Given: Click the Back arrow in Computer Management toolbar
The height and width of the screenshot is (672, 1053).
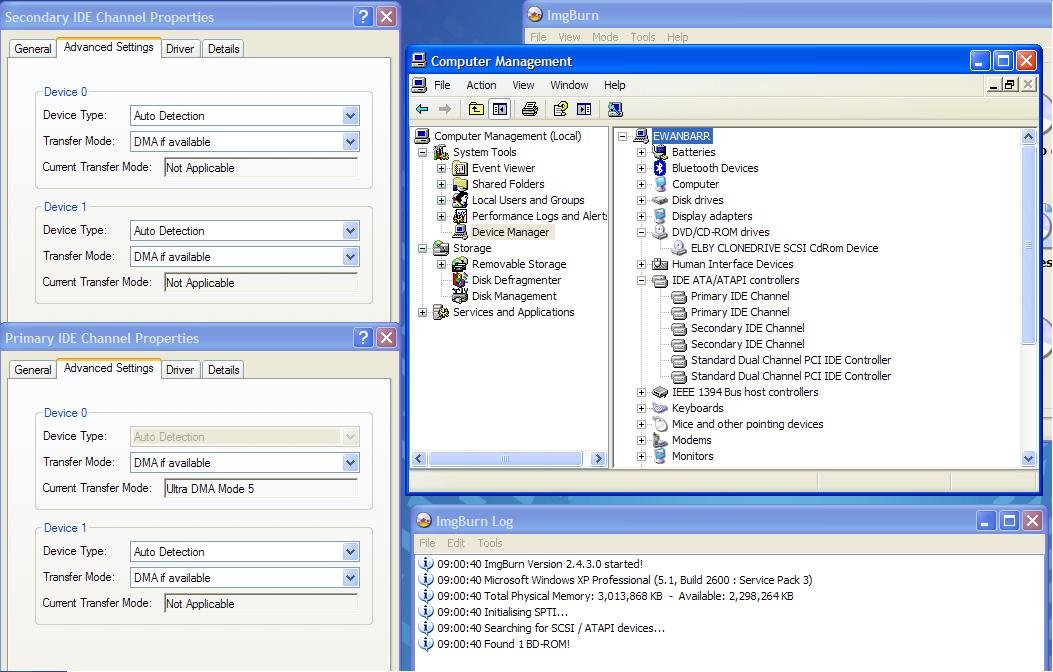Looking at the screenshot, I should pyautogui.click(x=422, y=109).
